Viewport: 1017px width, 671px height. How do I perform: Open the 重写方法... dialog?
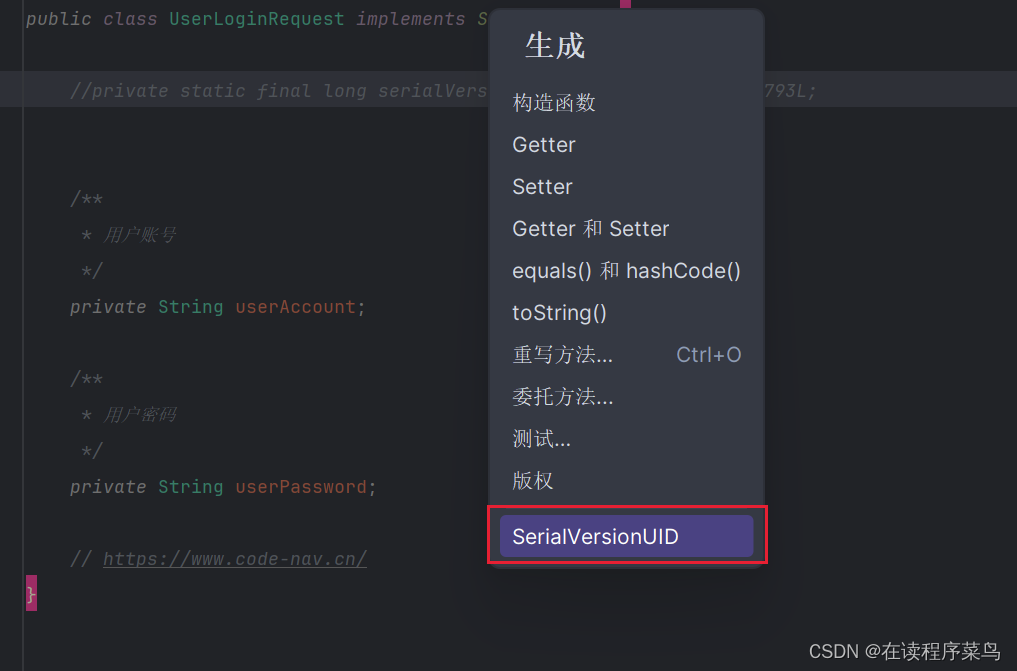point(562,354)
